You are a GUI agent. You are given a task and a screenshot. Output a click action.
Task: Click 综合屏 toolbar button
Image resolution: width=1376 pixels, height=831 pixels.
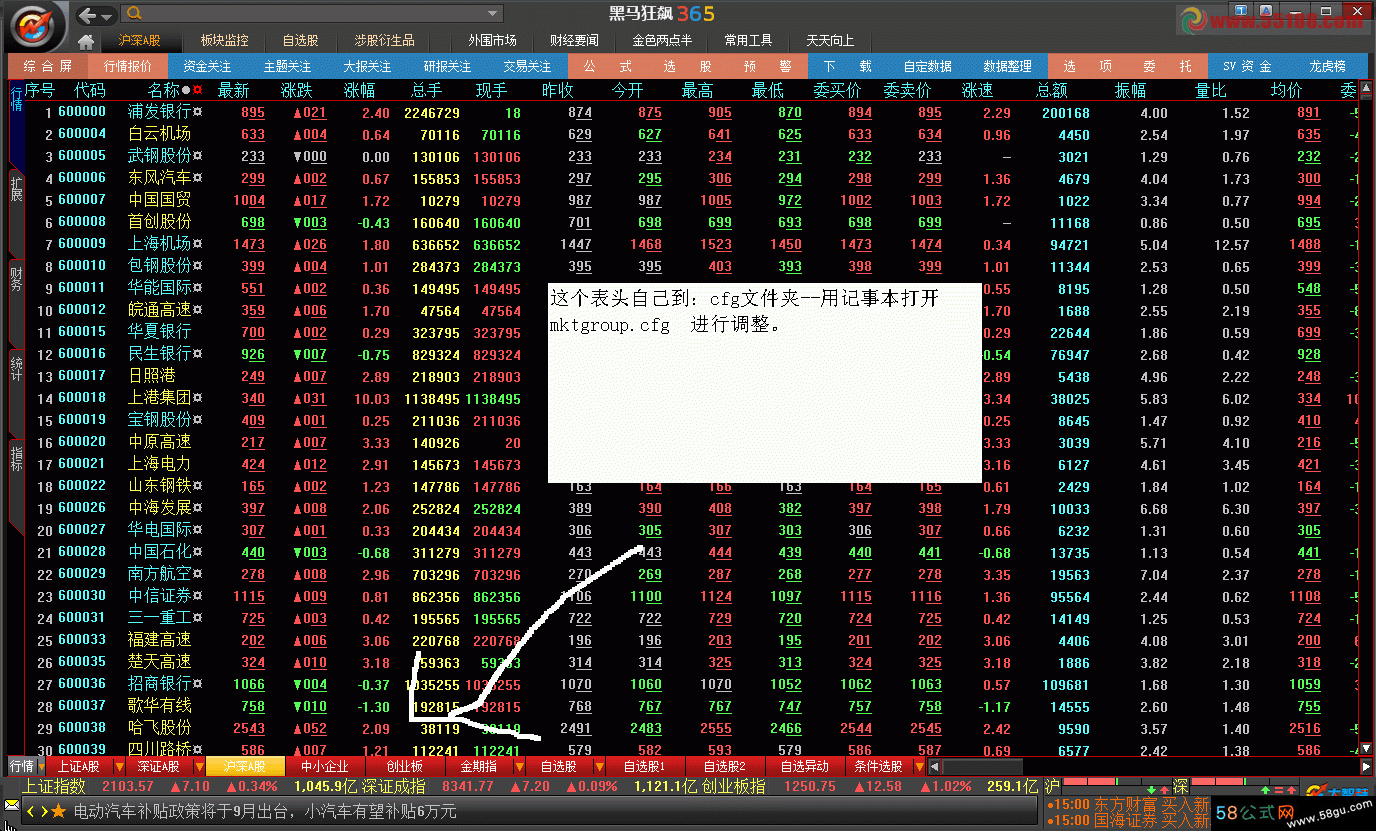click(x=48, y=66)
